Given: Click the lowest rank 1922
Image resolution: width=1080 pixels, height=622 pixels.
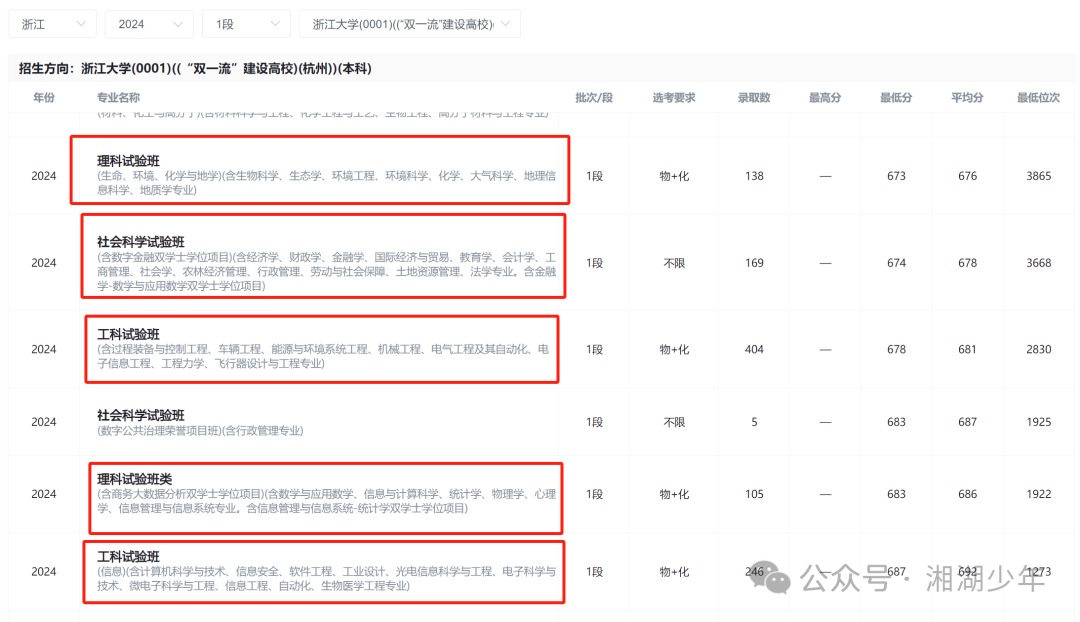Looking at the screenshot, I should click(1039, 494).
